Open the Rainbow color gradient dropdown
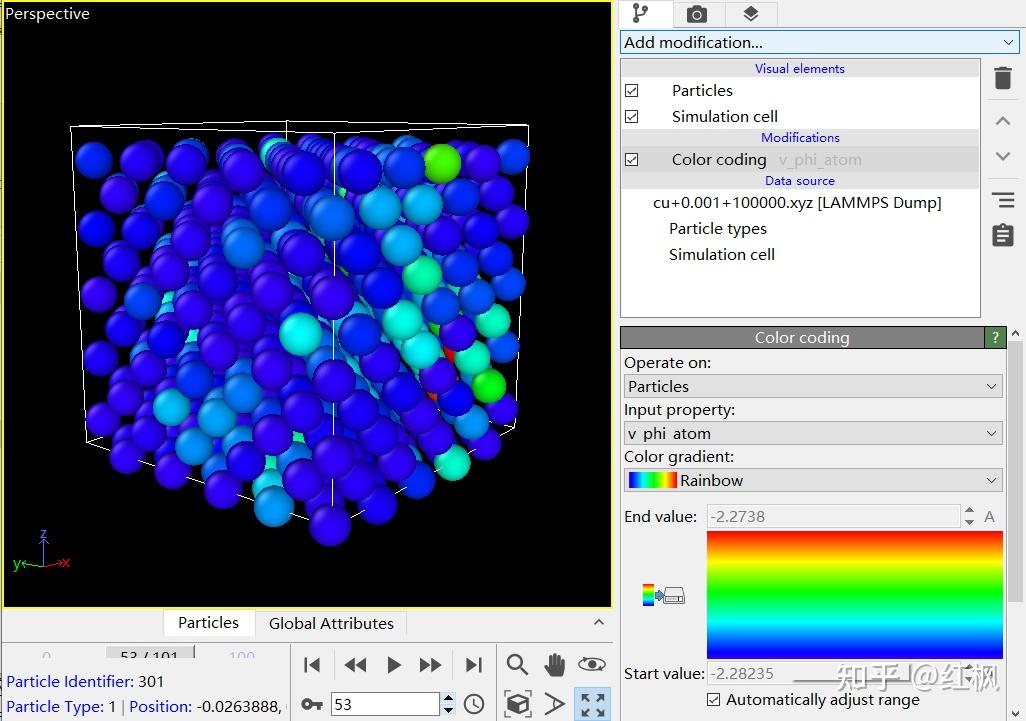The height and width of the screenshot is (721, 1026). point(812,480)
